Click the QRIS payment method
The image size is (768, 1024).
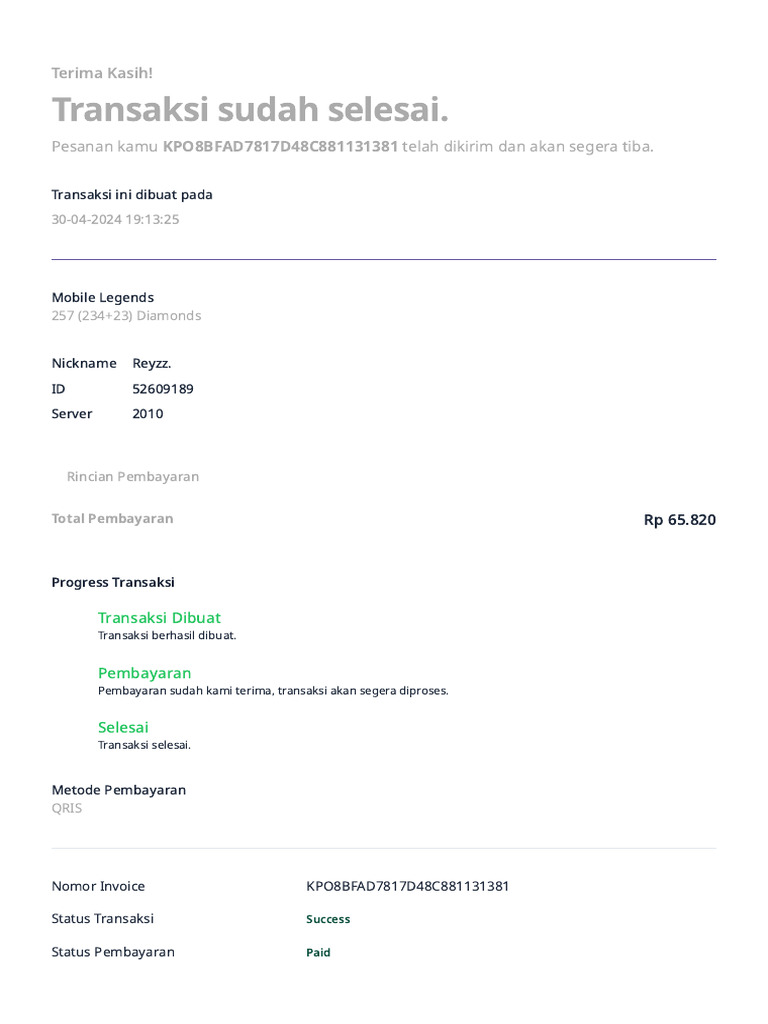pyautogui.click(x=67, y=808)
